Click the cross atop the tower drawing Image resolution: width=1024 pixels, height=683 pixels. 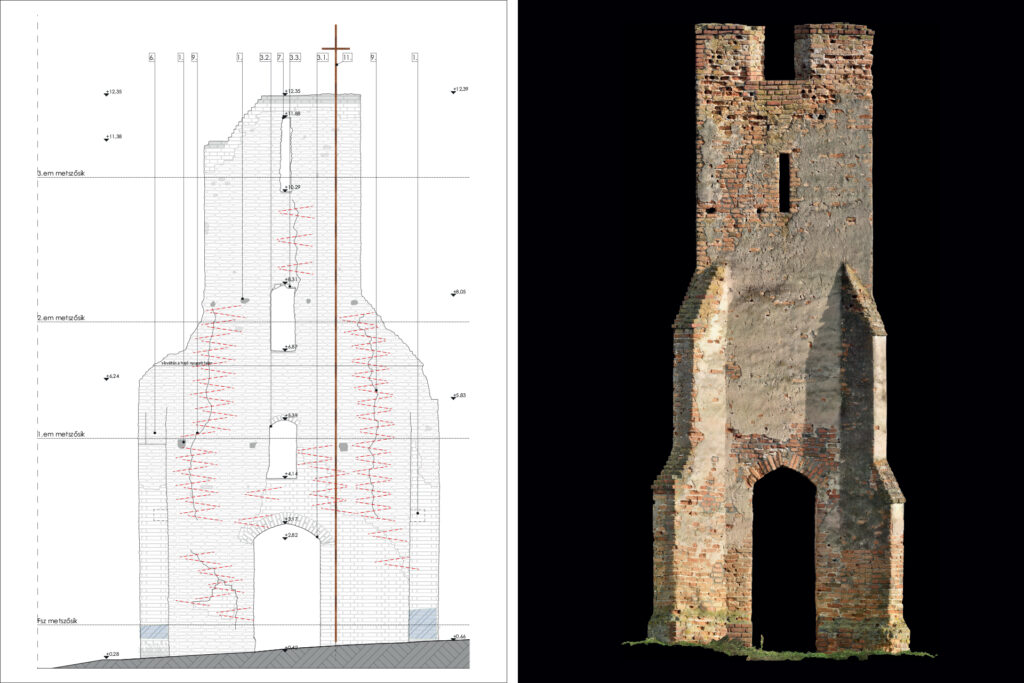pyautogui.click(x=336, y=46)
